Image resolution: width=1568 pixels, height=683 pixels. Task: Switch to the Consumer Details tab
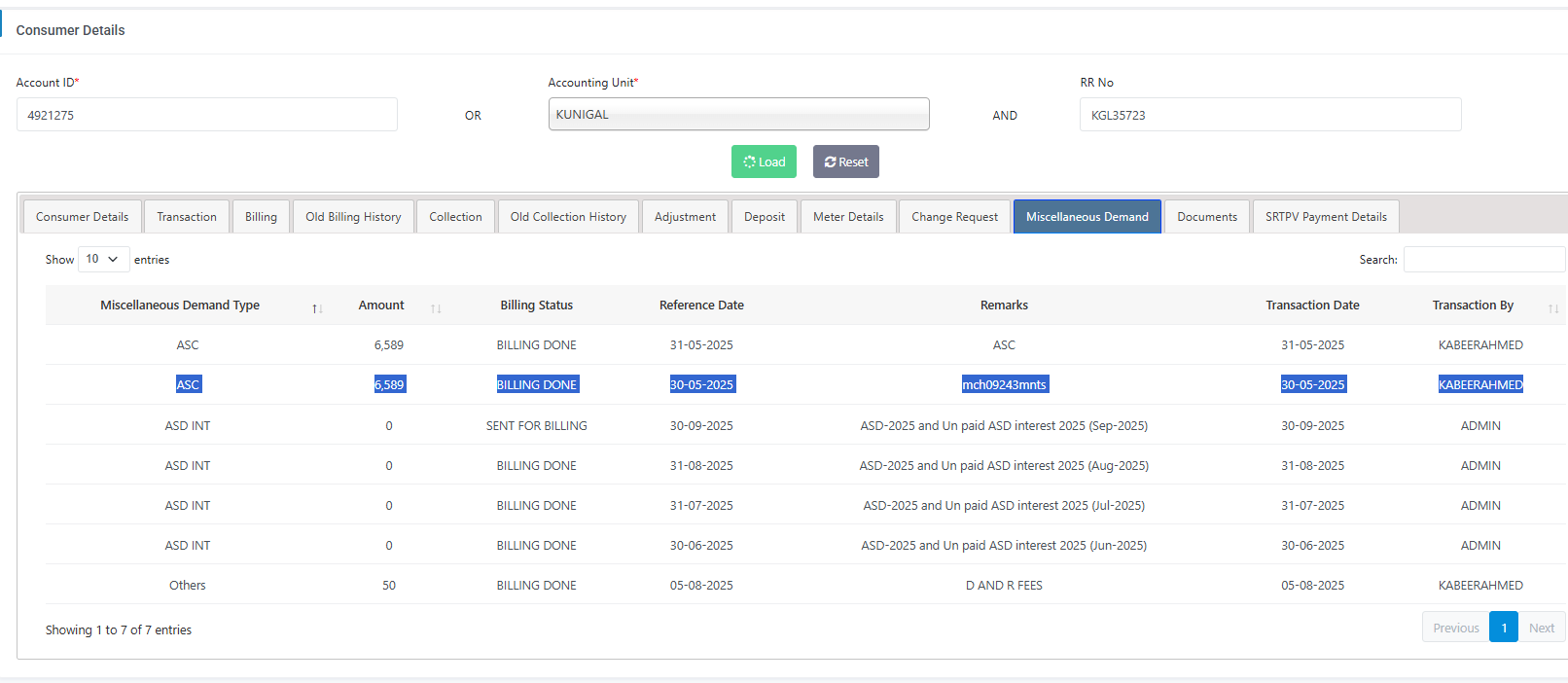tap(83, 217)
